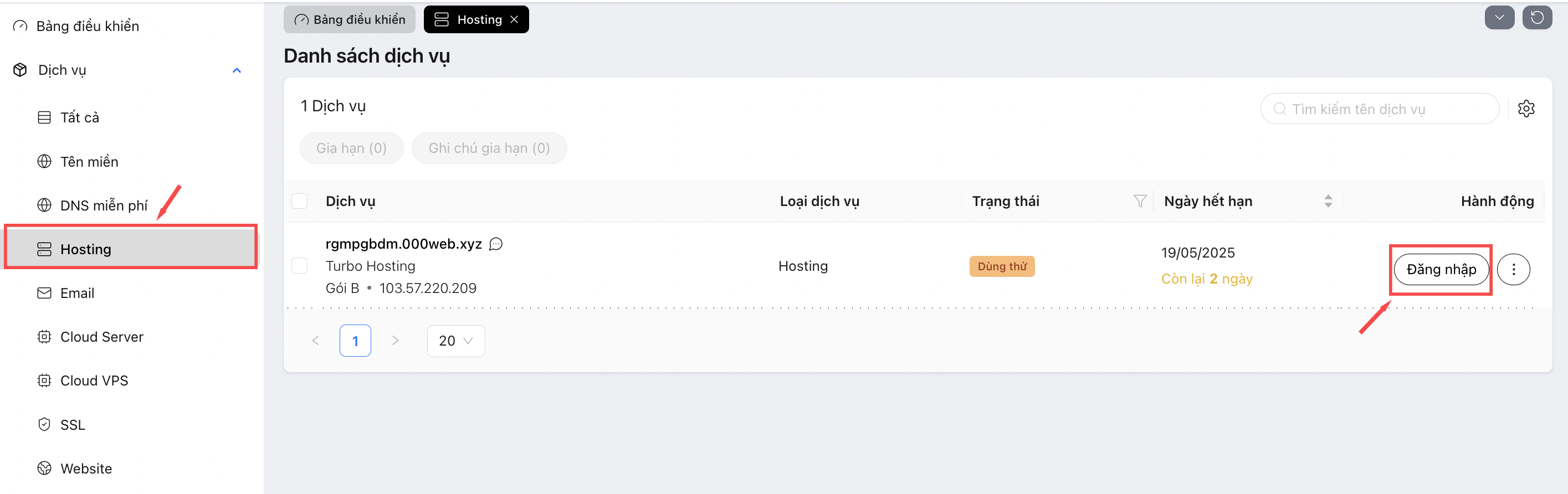
Task: Click the refresh icon at top right
Action: (x=1536, y=18)
